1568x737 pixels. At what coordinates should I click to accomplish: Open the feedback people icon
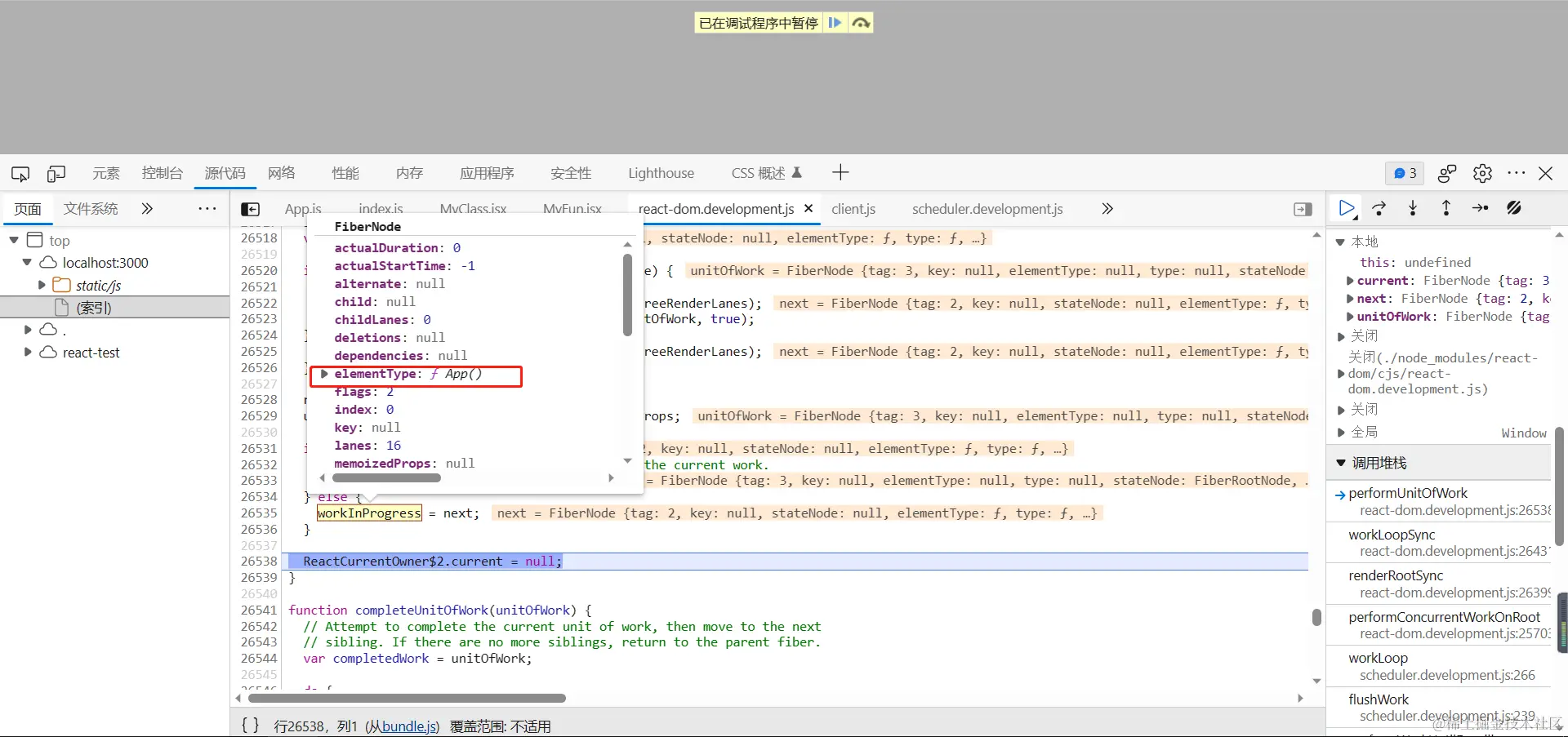(1447, 173)
